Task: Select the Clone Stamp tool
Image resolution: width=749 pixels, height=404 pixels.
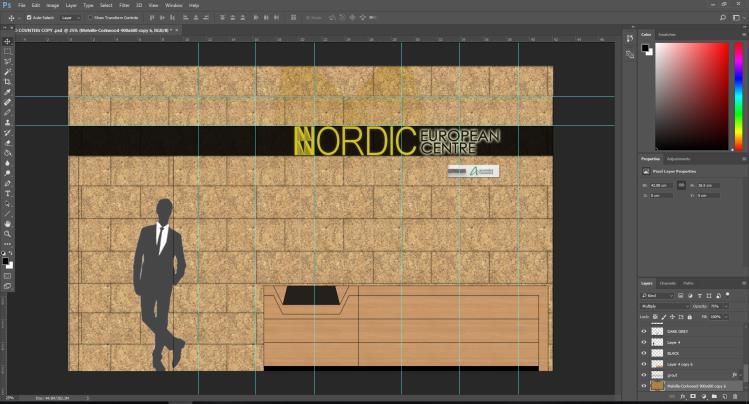Action: pyautogui.click(x=7, y=123)
